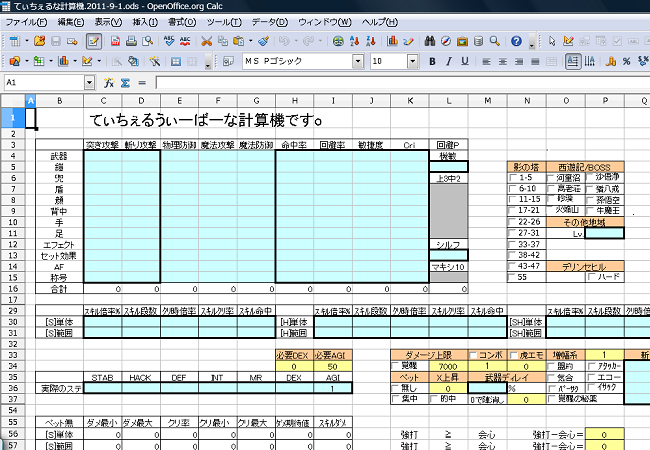
Task: Select row header 16
Action: click(x=12, y=288)
